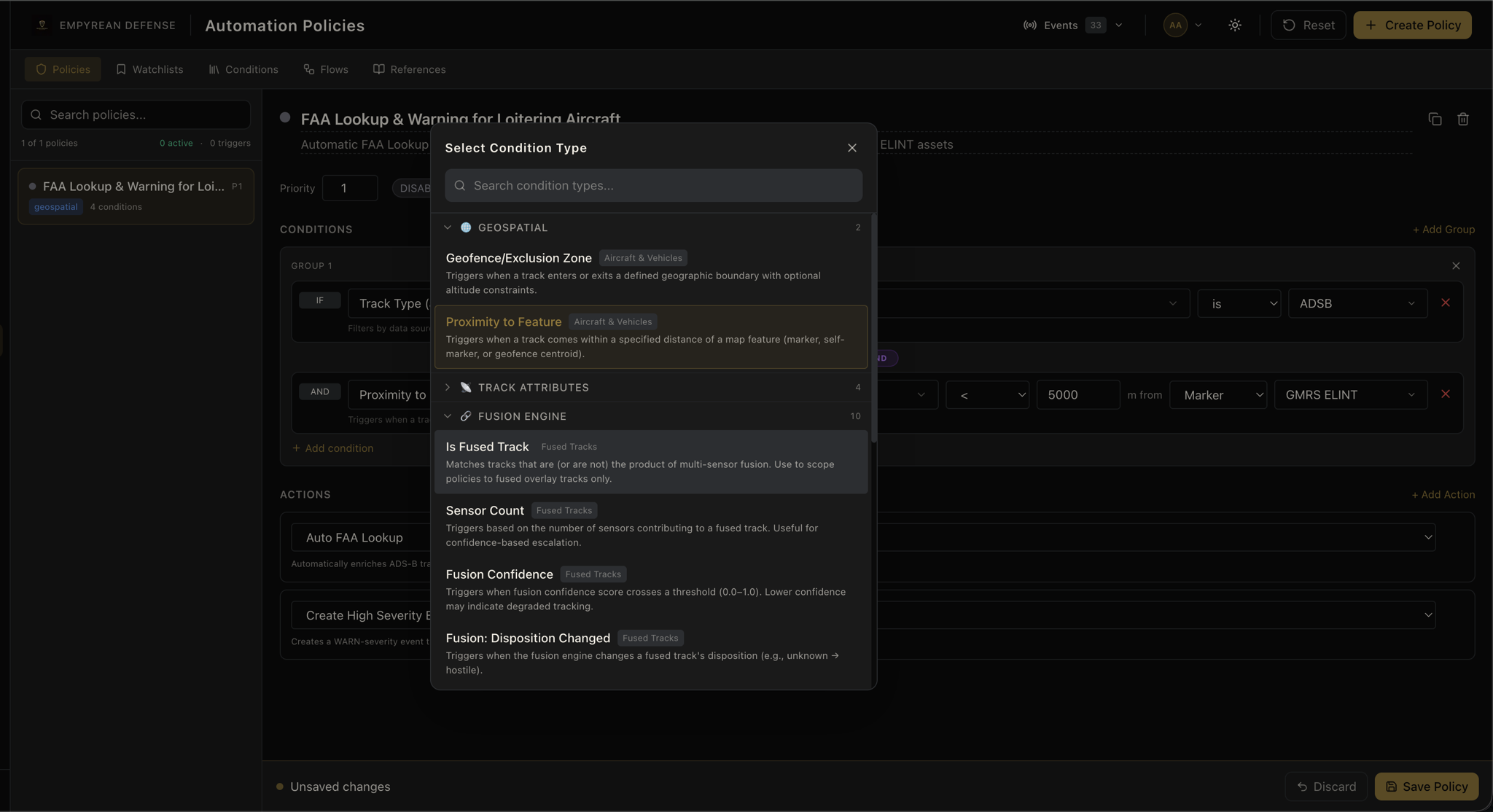Expand the Track Attributes category
Screen dimensions: 1493x812
(448, 387)
